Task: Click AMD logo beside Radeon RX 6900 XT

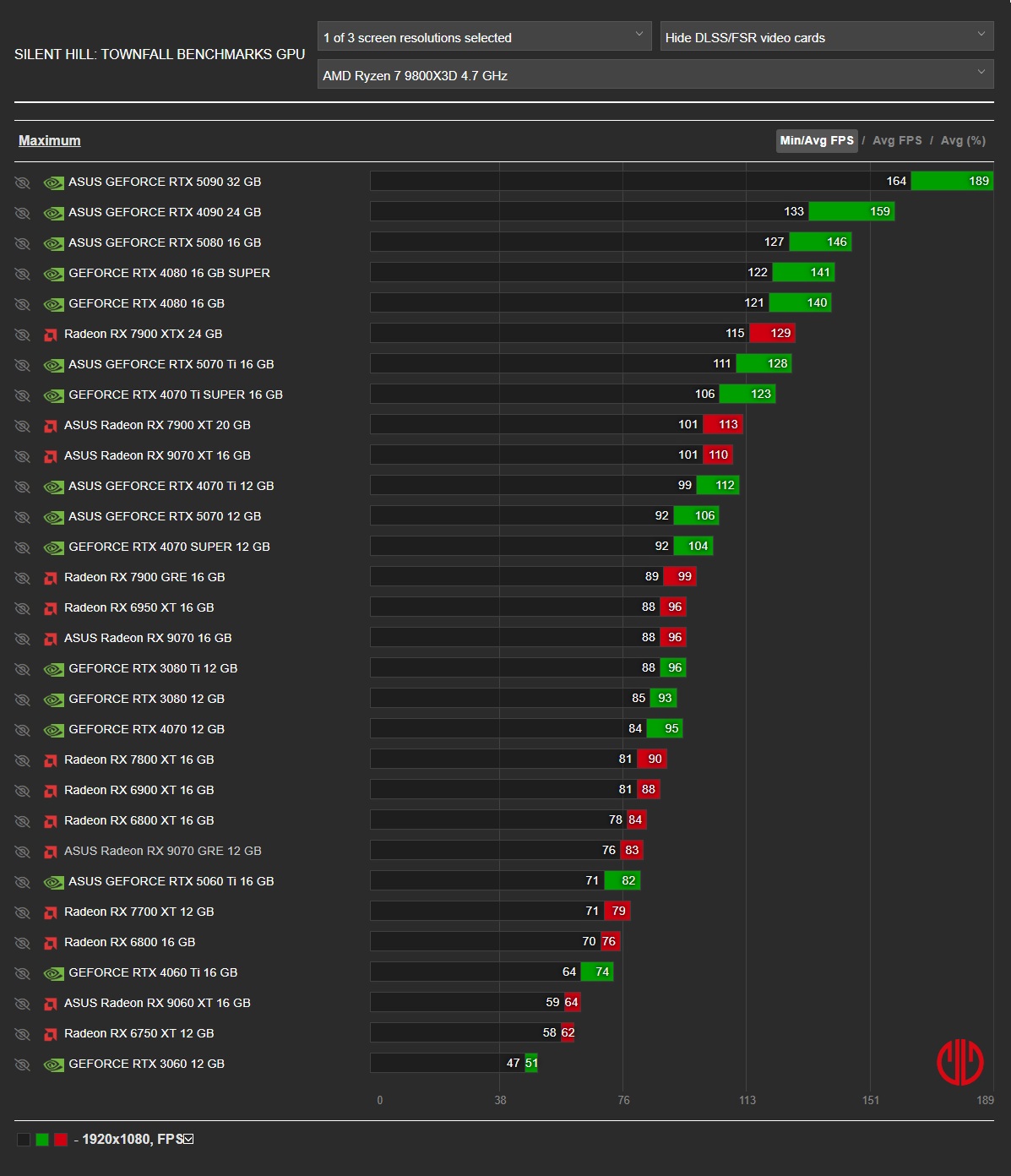Action: pos(51,791)
